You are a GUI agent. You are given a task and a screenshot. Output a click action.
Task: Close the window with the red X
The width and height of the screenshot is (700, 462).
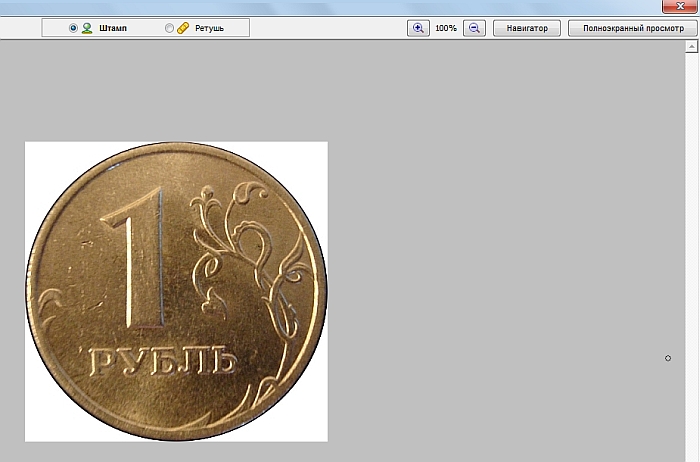tap(680, 6)
